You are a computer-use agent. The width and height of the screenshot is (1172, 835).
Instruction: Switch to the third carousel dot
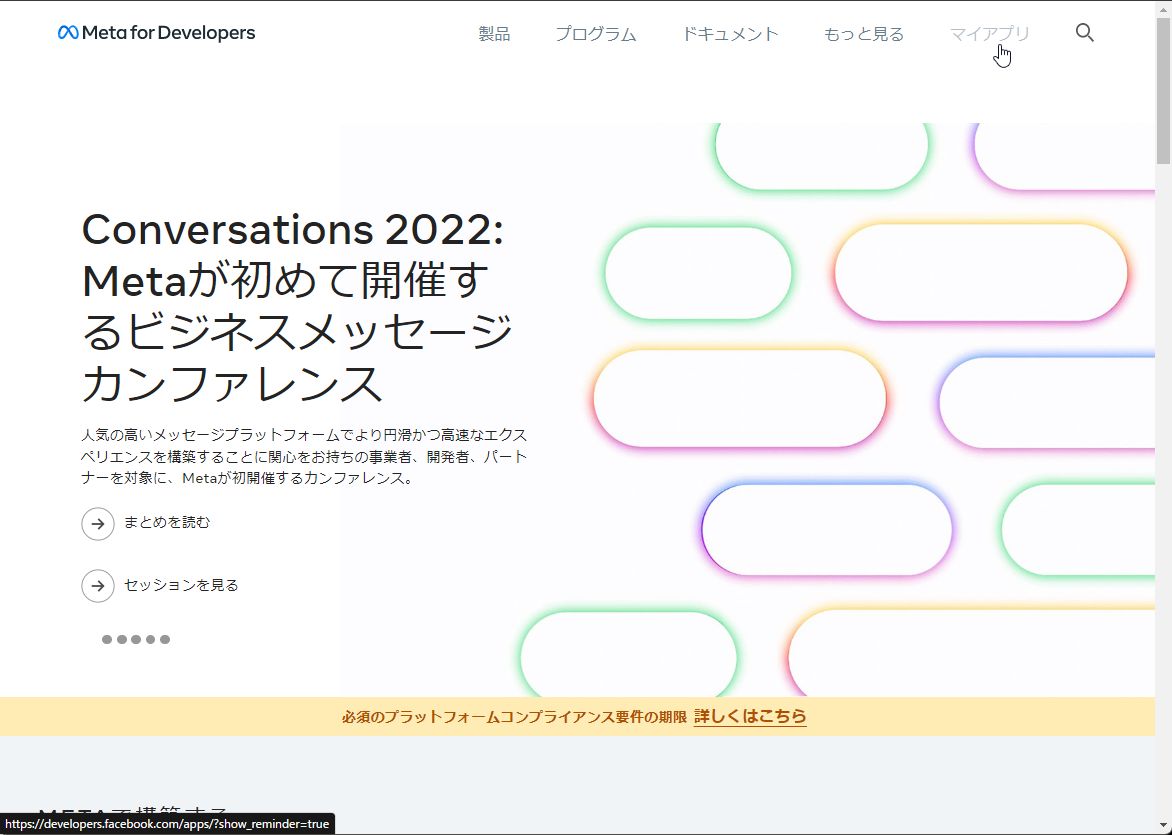tap(136, 640)
